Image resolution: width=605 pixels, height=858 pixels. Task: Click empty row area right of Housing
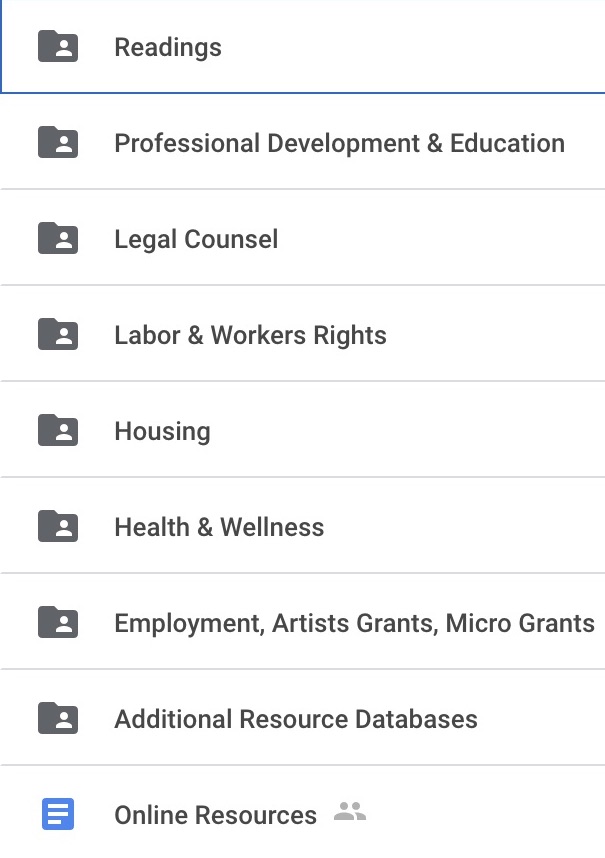coord(408,430)
